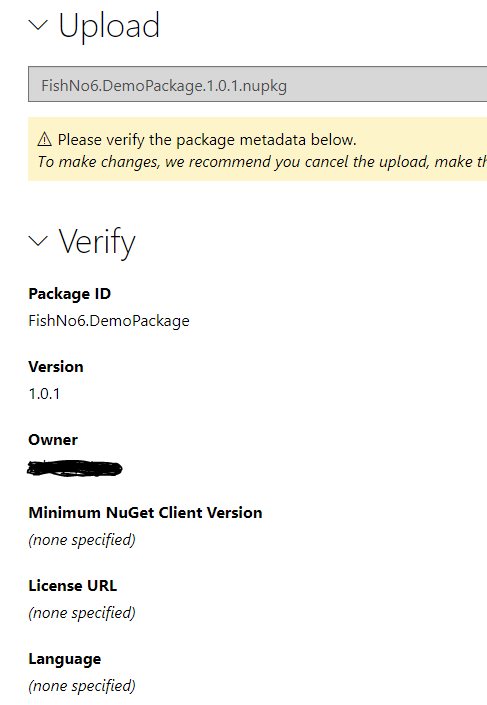Click none specified under Minimum NuGet Client Version

click(x=82, y=540)
